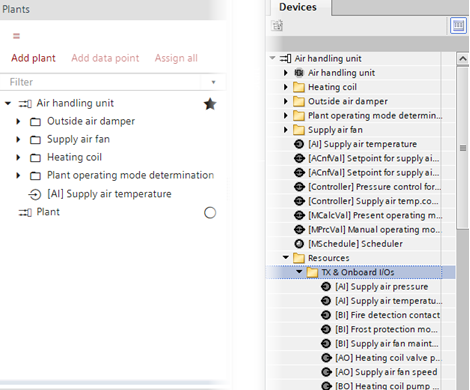Screen dimensions: 470x390
Task: Click the Devices scrollbar up arrow
Action: 463,59
